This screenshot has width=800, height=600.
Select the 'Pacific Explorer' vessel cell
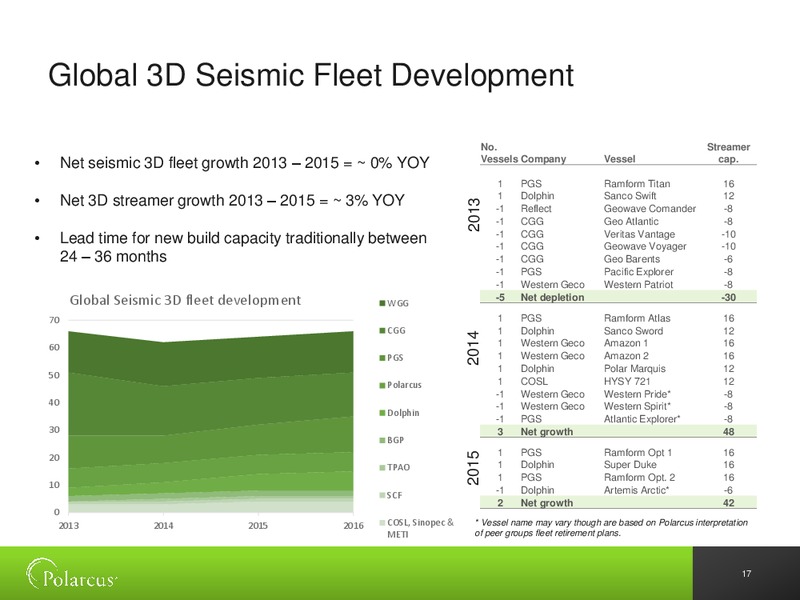[638, 272]
